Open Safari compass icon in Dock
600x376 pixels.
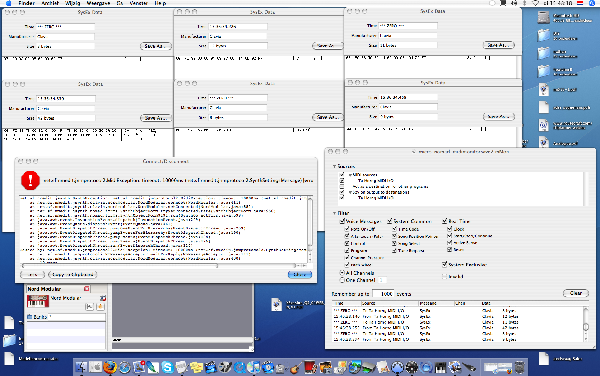[124, 367]
